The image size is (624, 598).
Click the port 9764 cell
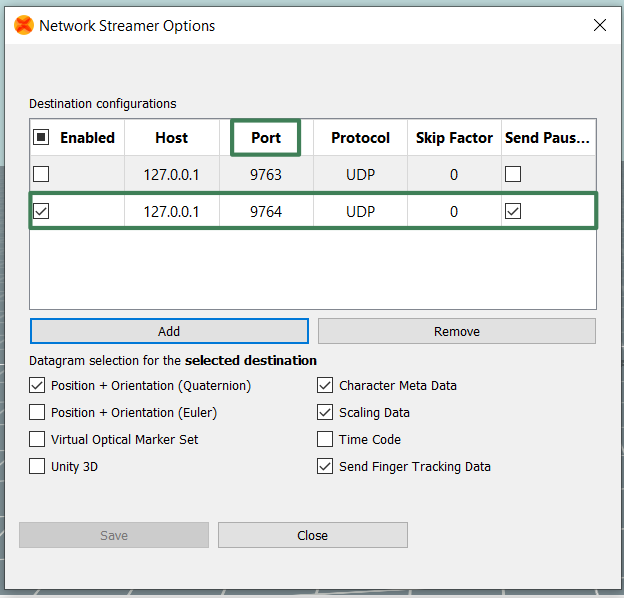(x=266, y=211)
